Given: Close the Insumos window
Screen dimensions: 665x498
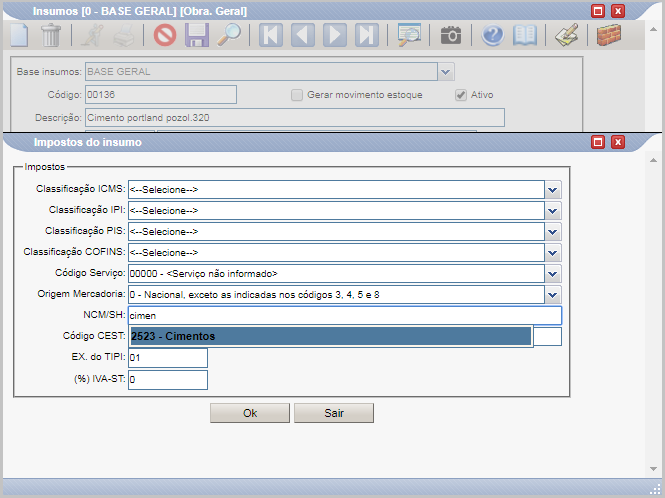Looking at the screenshot, I should click(x=618, y=11).
